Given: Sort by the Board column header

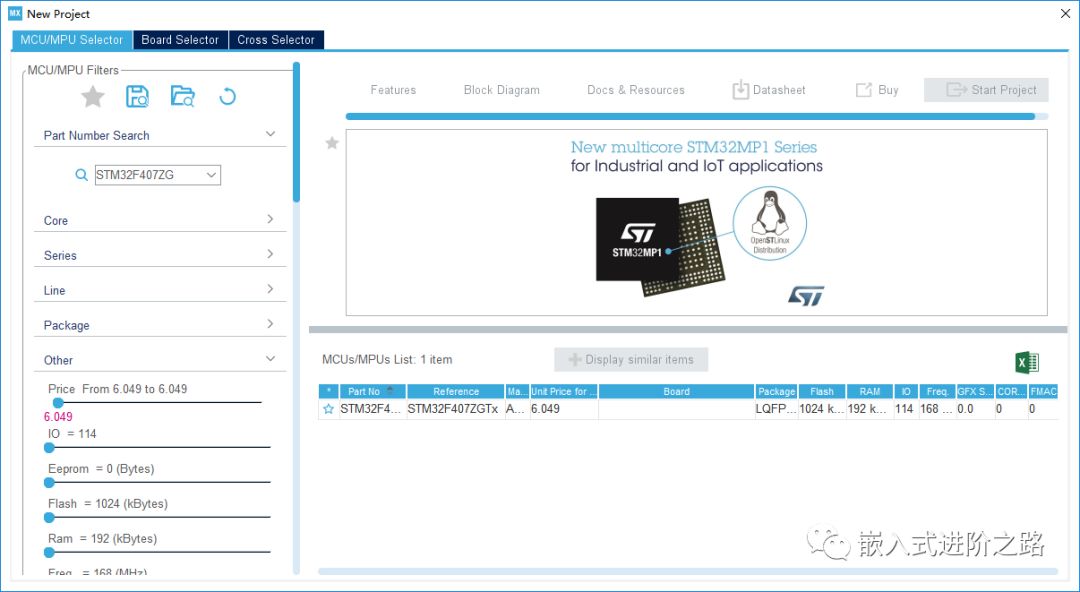Looking at the screenshot, I should tap(676, 391).
